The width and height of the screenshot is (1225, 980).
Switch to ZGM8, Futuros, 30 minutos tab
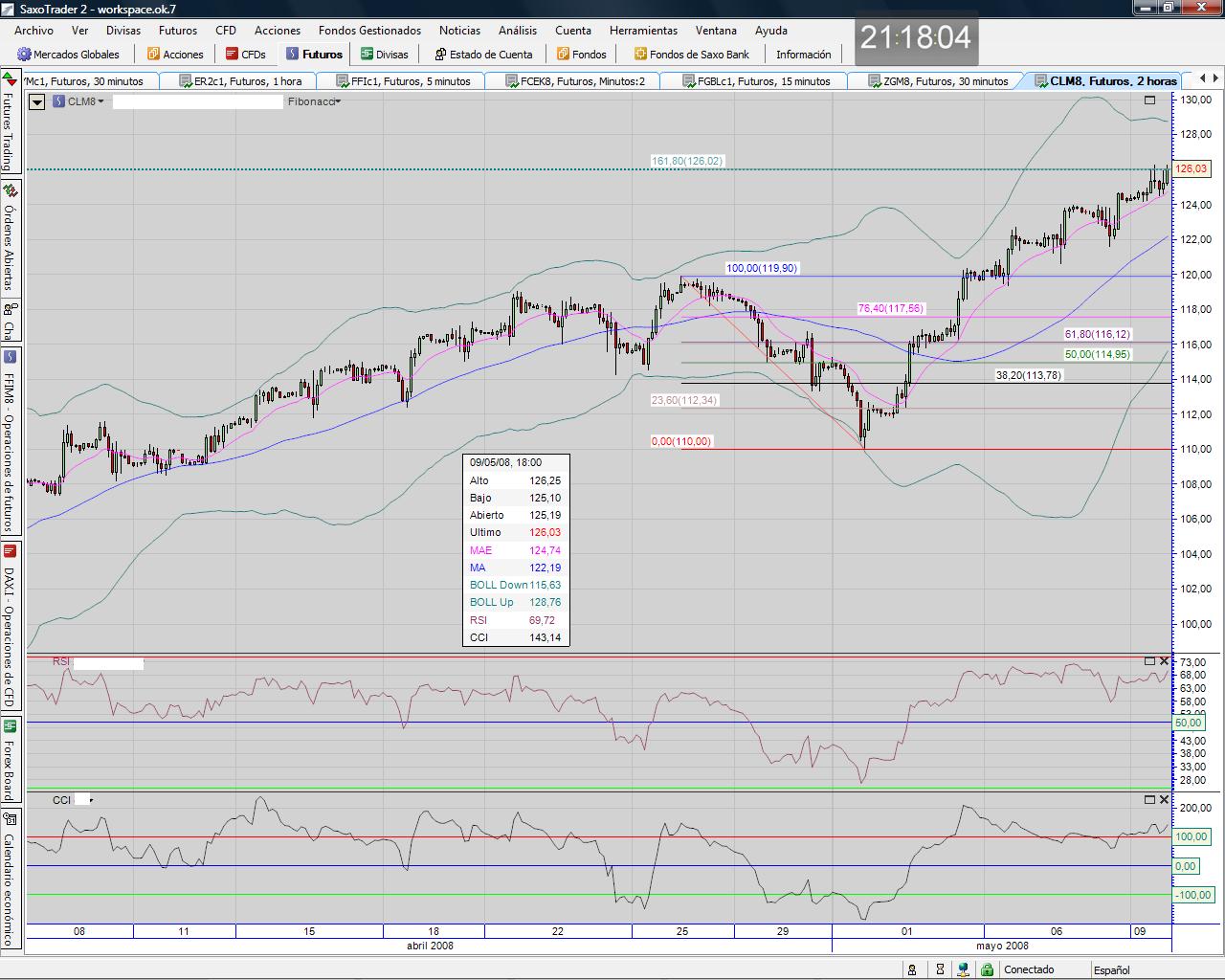[936, 81]
